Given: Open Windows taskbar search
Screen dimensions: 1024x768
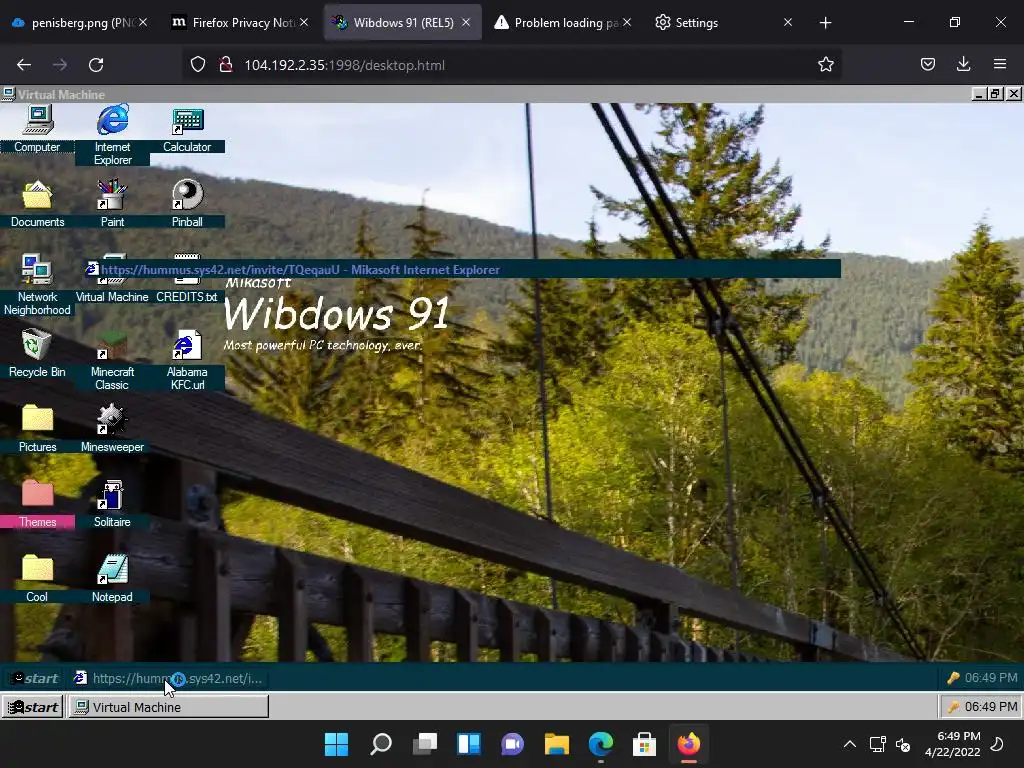Looking at the screenshot, I should pyautogui.click(x=381, y=744).
